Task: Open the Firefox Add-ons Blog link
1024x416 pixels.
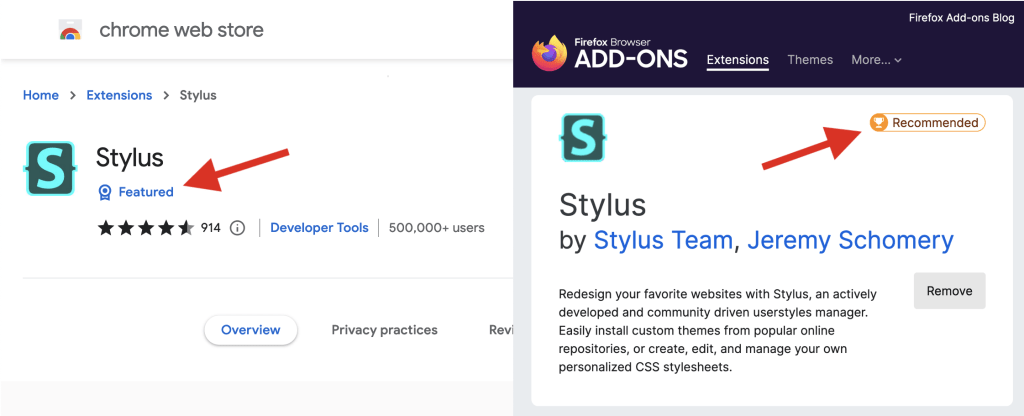Action: (961, 18)
